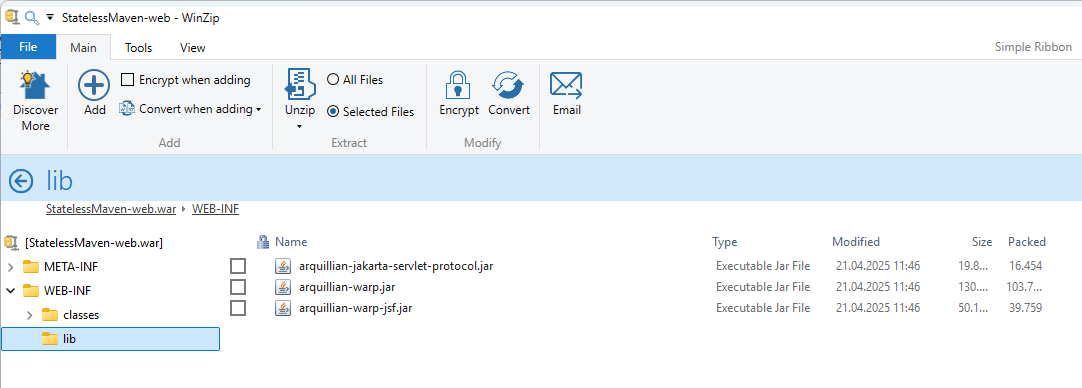Viewport: 1082px width, 388px height.
Task: Open the Discover More house icon
Action: pyautogui.click(x=35, y=86)
